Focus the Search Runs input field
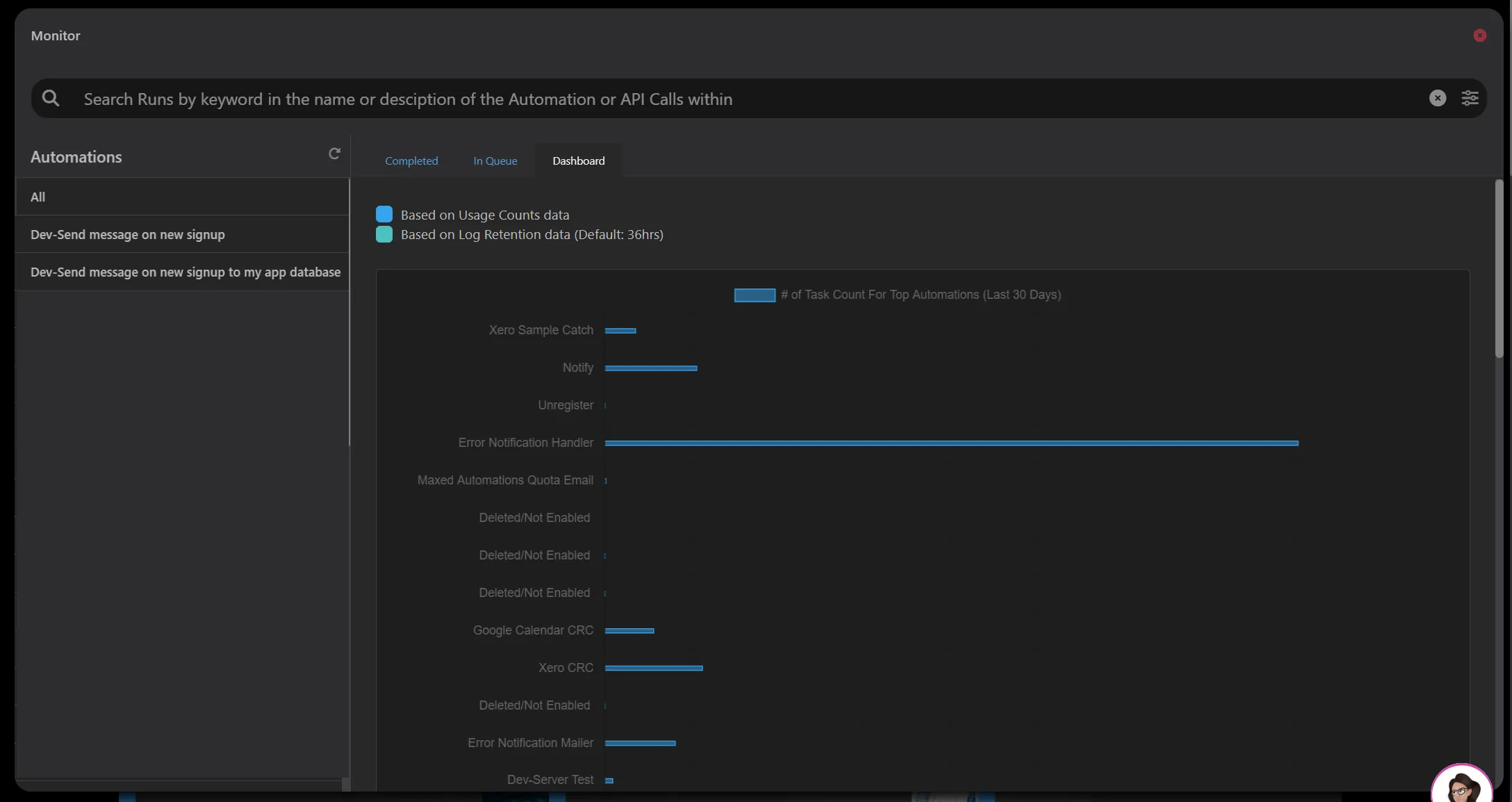1512x802 pixels. (750, 99)
